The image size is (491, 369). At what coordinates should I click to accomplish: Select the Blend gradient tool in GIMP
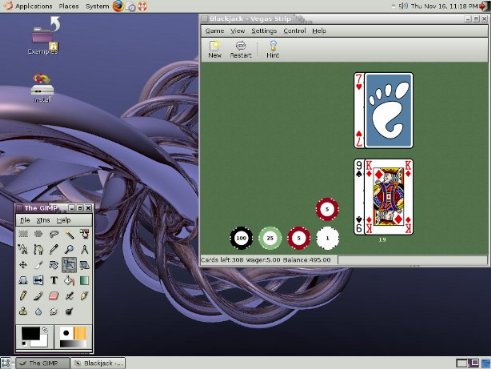[84, 280]
